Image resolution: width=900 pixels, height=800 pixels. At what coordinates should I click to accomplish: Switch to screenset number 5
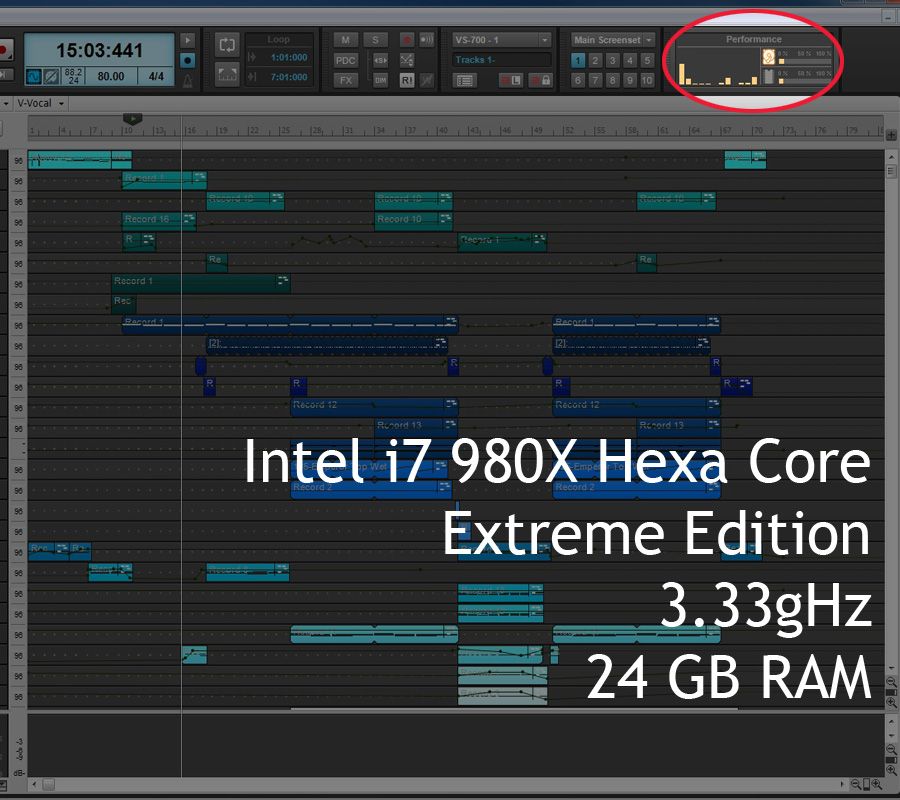click(647, 60)
